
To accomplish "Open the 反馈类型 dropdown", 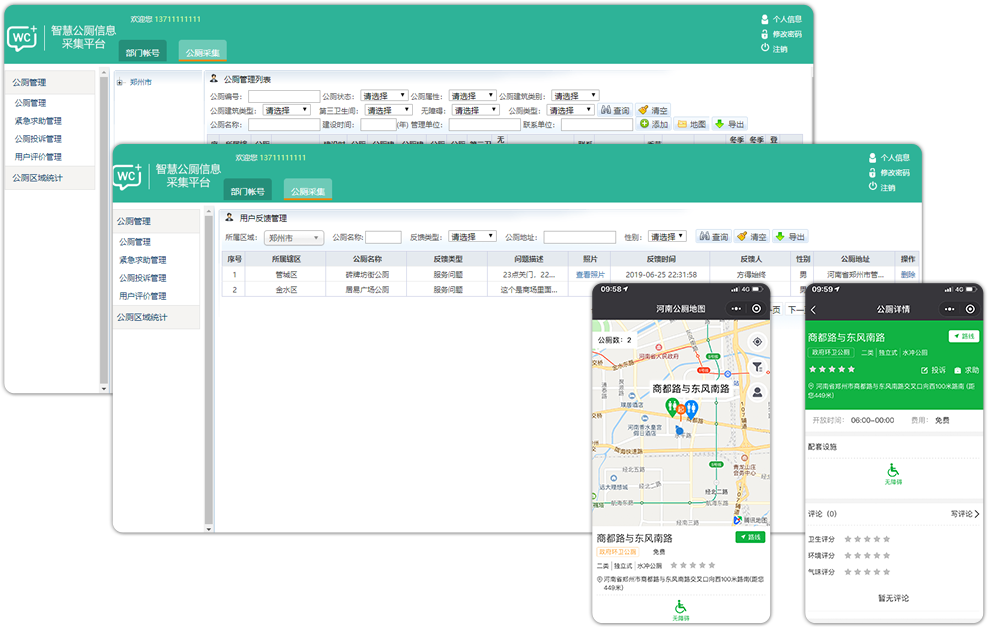I will coord(471,237).
